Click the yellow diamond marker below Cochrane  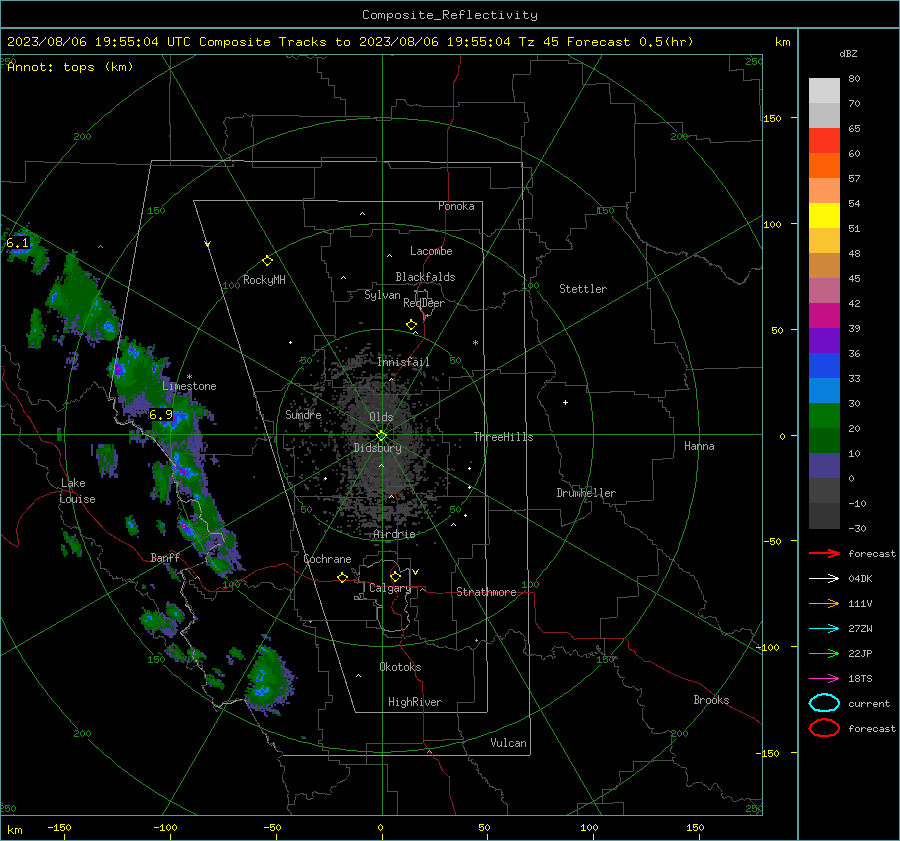point(343,578)
